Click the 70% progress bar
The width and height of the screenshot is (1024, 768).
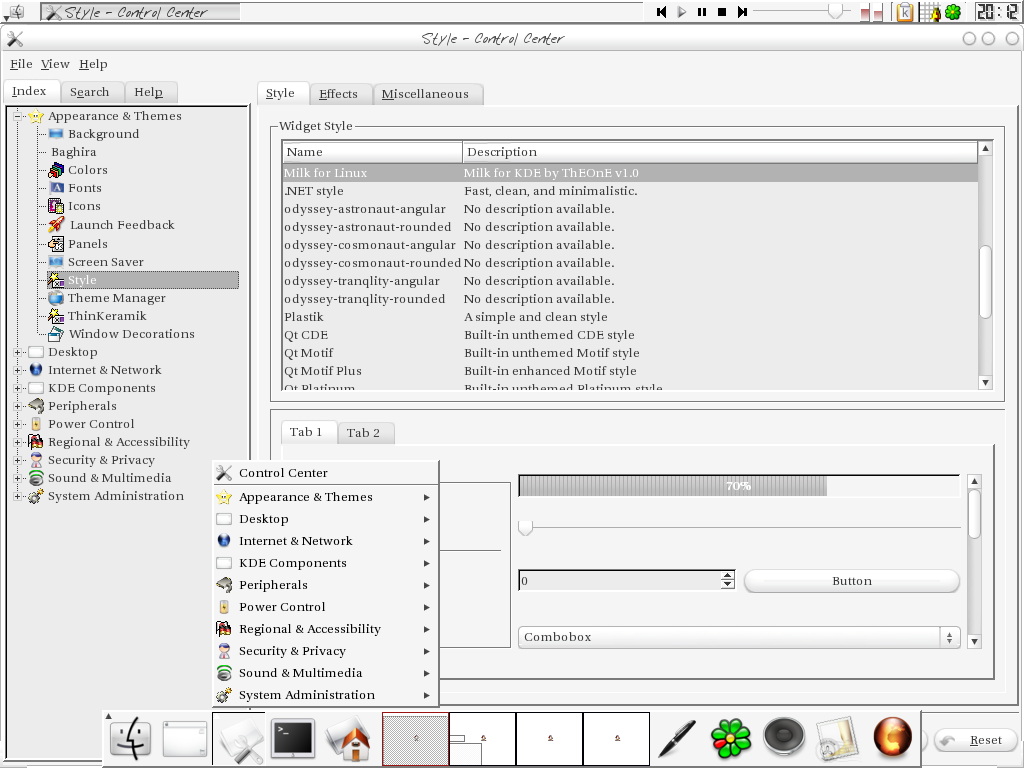(x=739, y=486)
